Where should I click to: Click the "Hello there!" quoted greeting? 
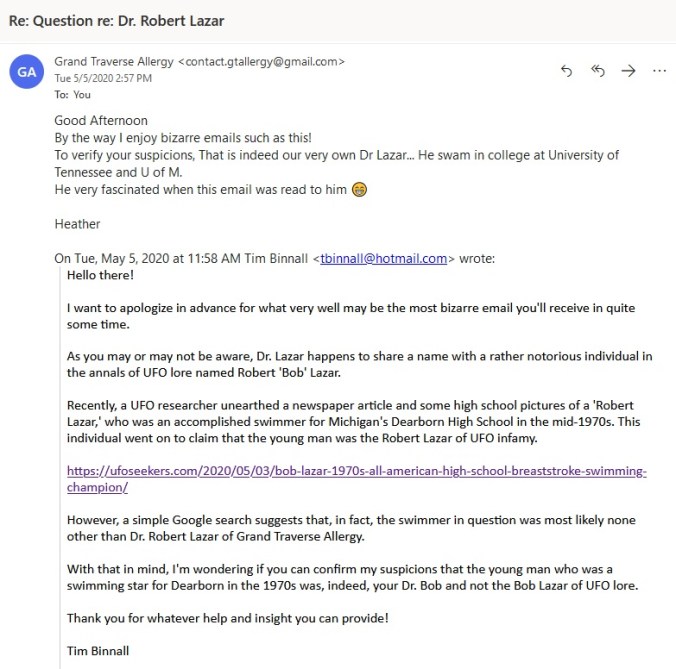[100, 274]
